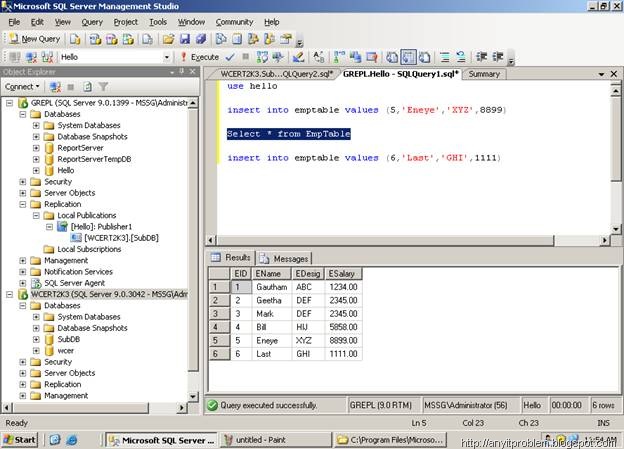Open the active files list dropdown arrow
This screenshot has height=449, width=624.
tap(601, 74)
